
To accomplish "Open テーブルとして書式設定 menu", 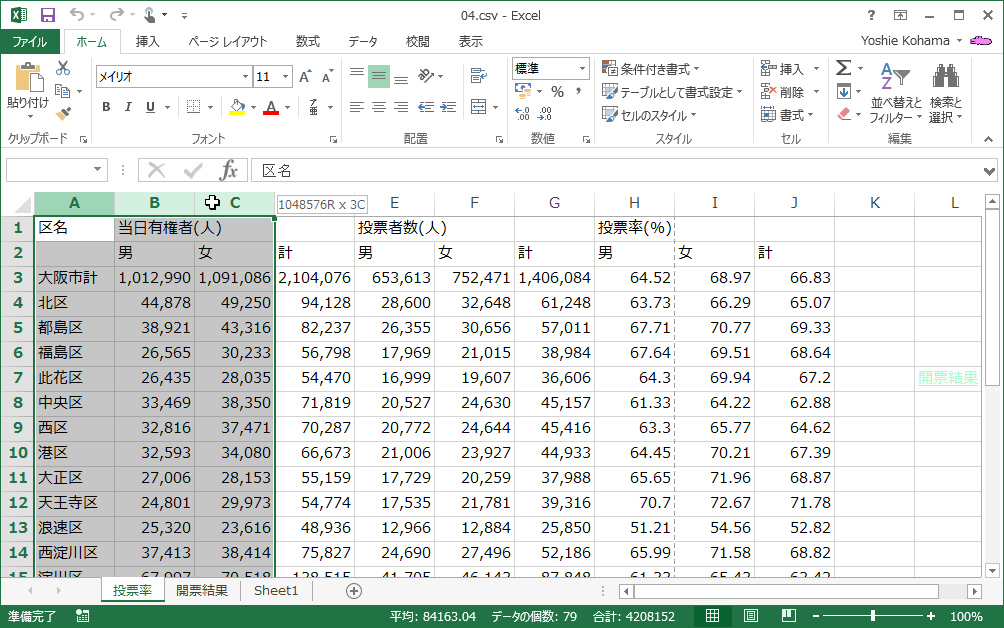I will pyautogui.click(x=672, y=92).
